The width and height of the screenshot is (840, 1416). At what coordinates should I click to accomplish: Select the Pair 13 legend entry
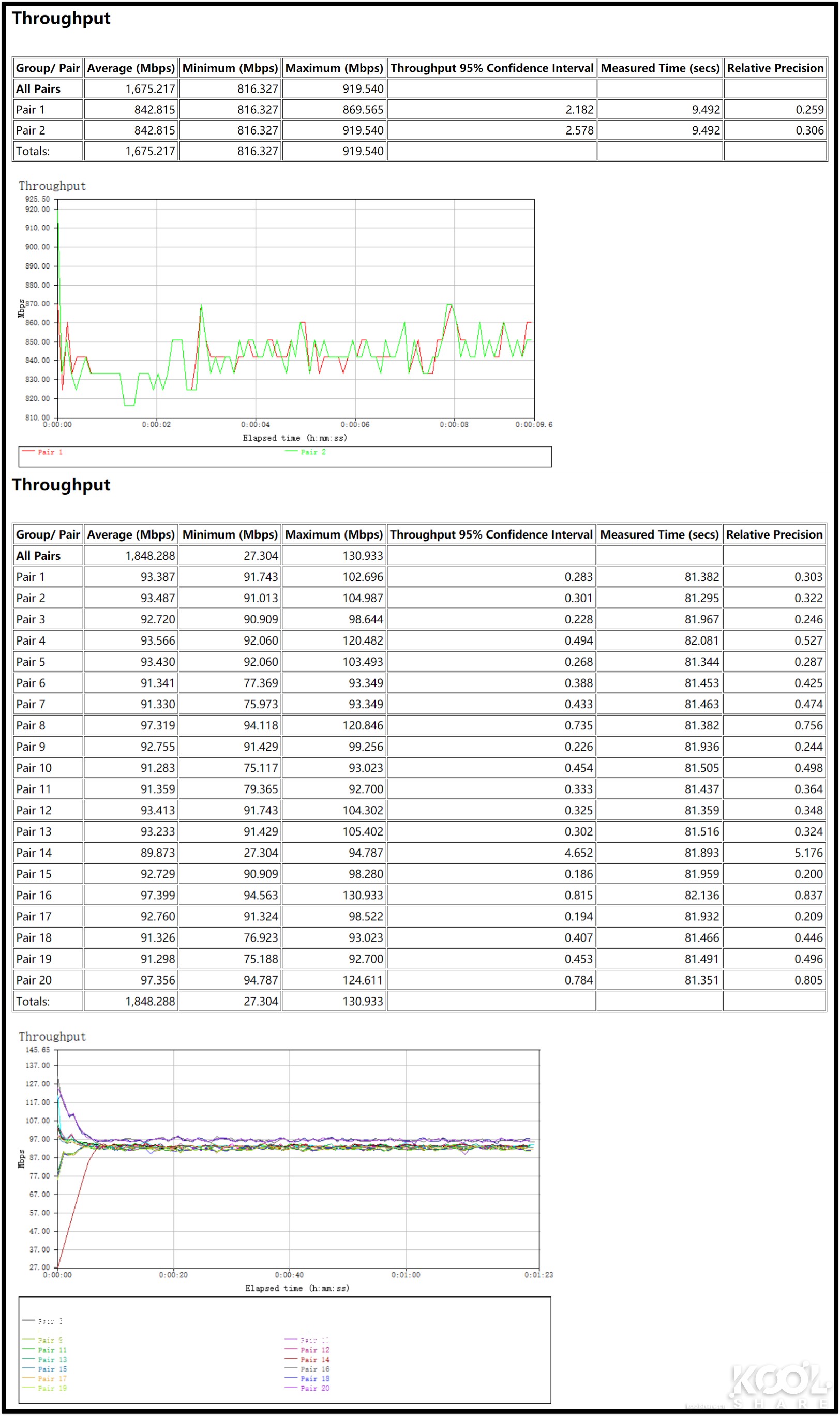pos(44,1360)
